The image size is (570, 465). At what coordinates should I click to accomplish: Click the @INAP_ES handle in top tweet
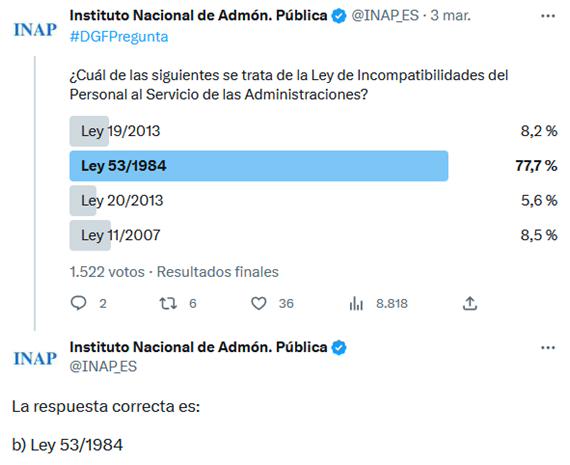pos(385,16)
